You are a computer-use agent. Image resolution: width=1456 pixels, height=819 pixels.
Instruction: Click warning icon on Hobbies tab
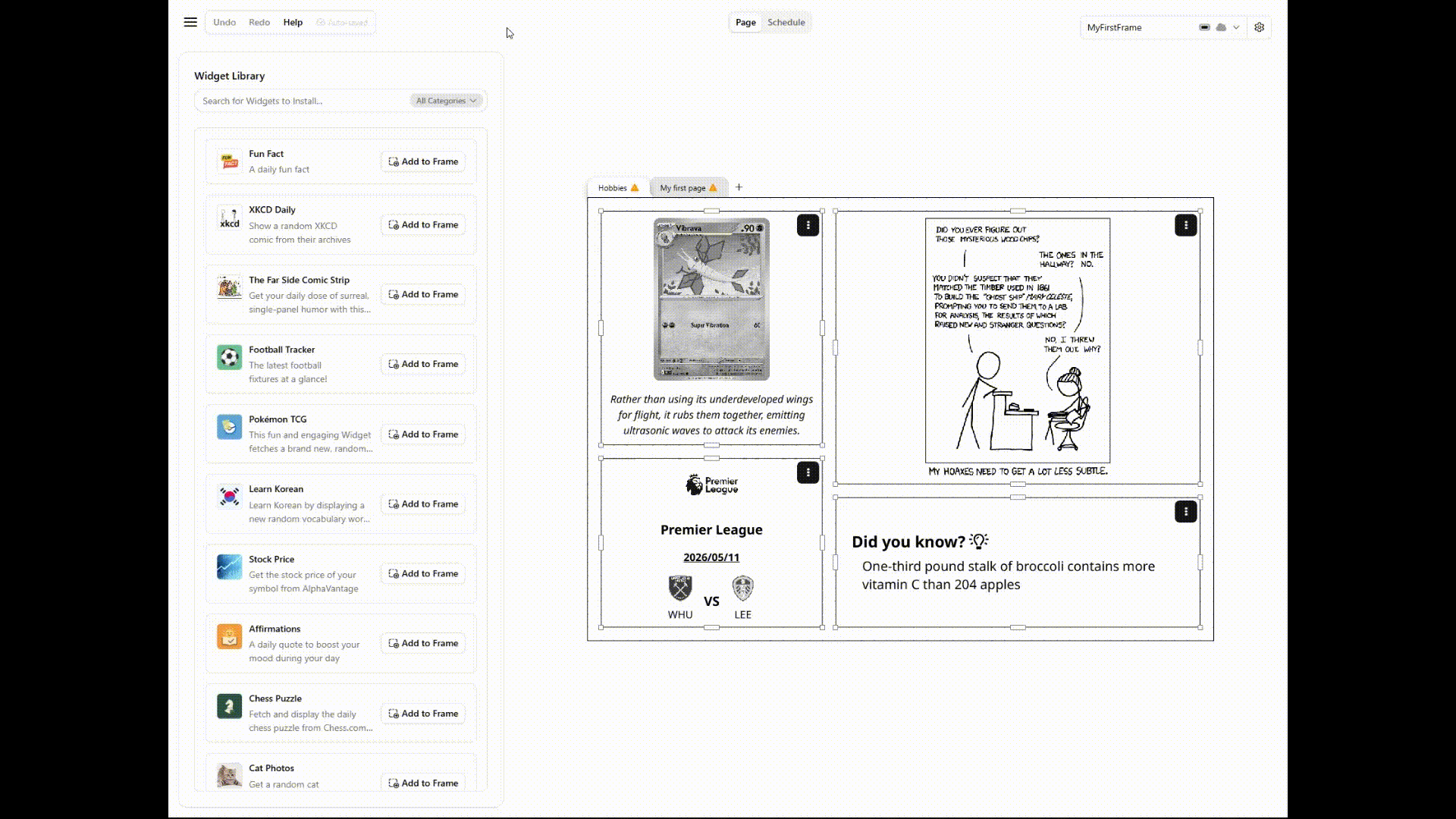[x=635, y=188]
